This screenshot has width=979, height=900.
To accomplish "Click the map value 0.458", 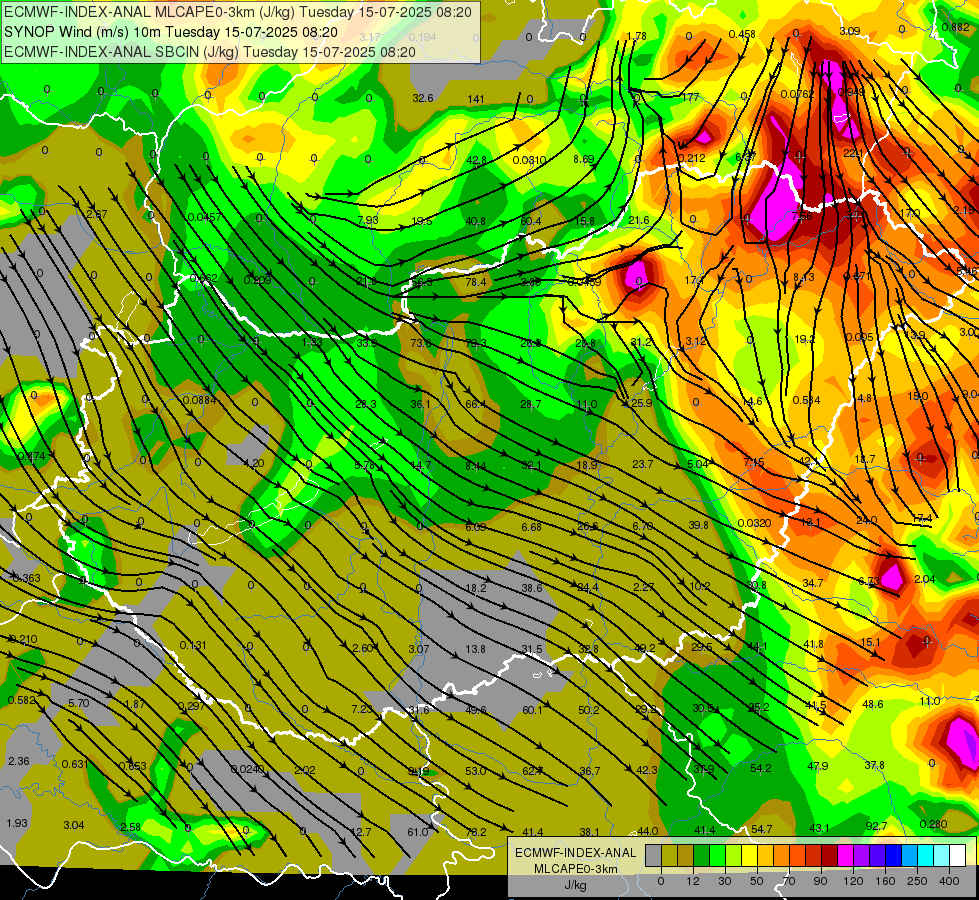I will (742, 34).
